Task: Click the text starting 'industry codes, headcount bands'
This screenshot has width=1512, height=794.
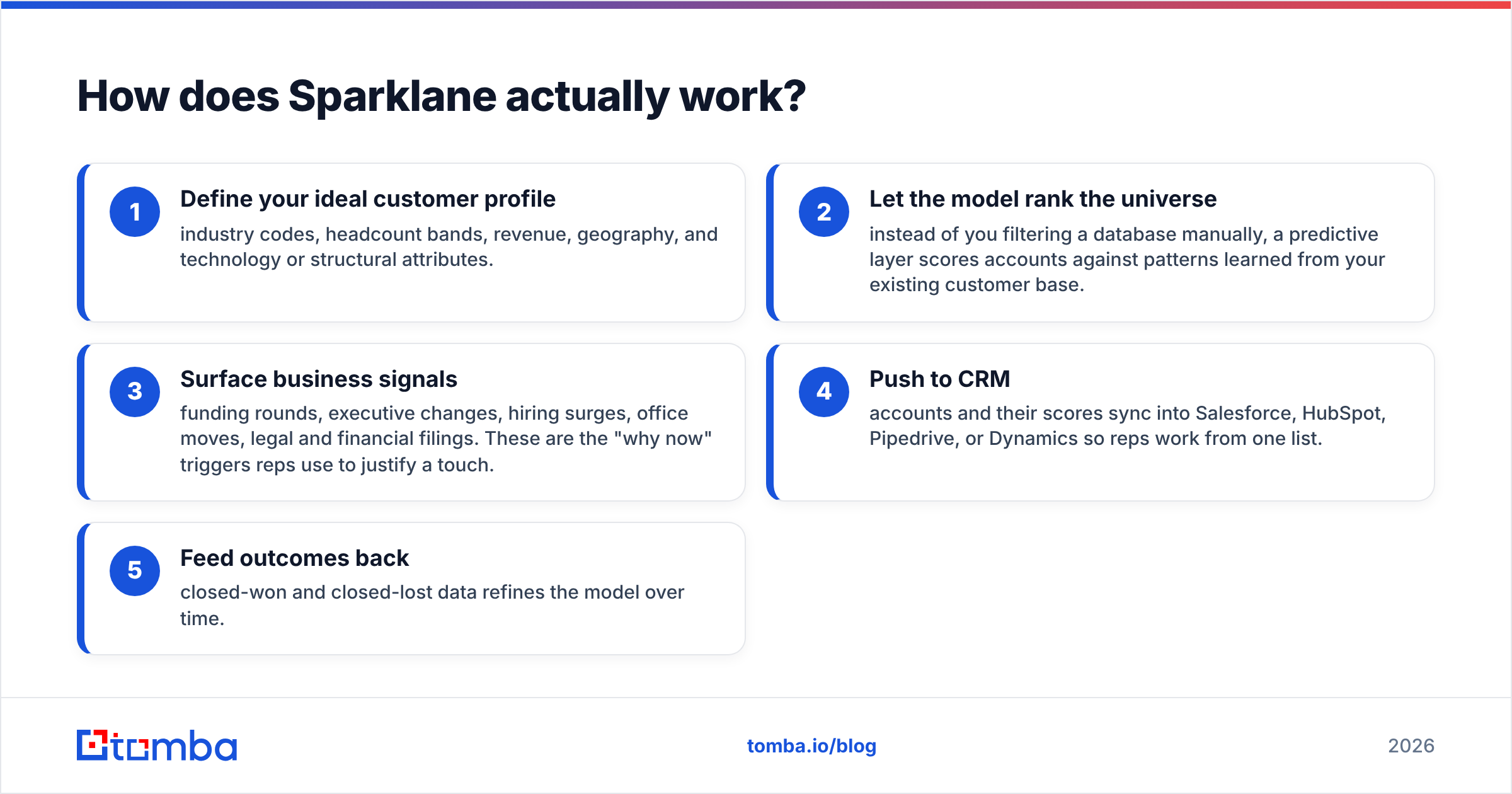Action: pos(449,247)
